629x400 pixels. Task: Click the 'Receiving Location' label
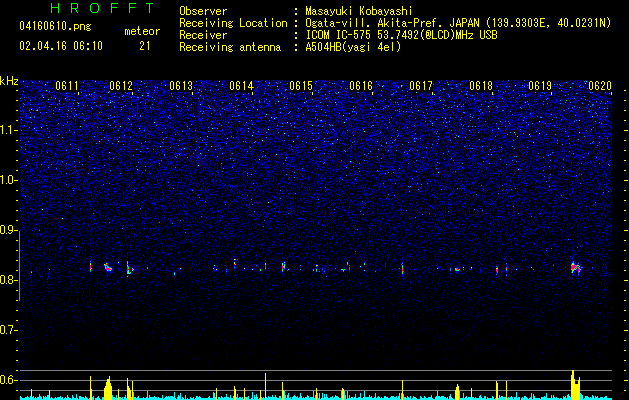233,23
